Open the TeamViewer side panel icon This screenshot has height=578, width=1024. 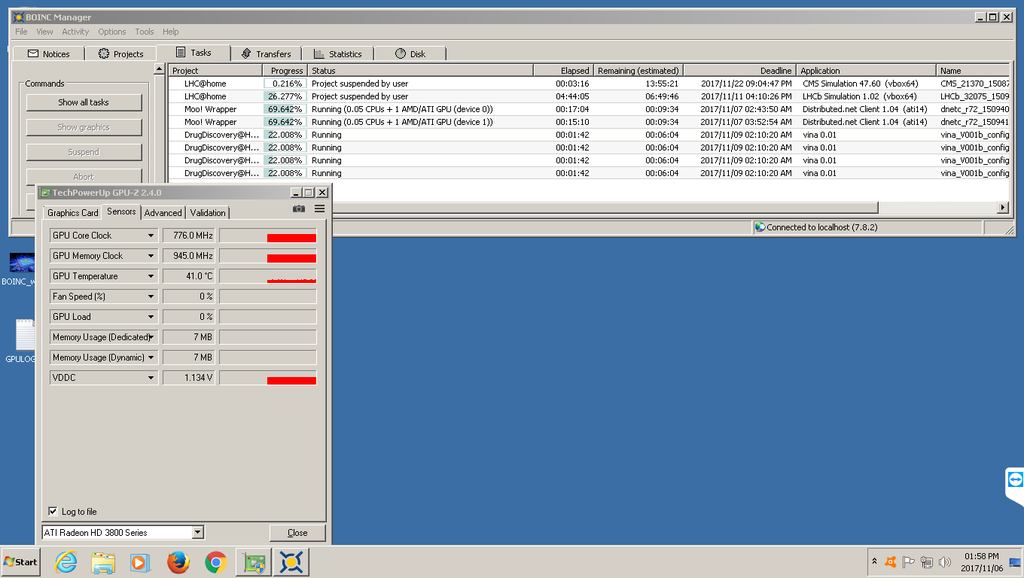[1015, 480]
